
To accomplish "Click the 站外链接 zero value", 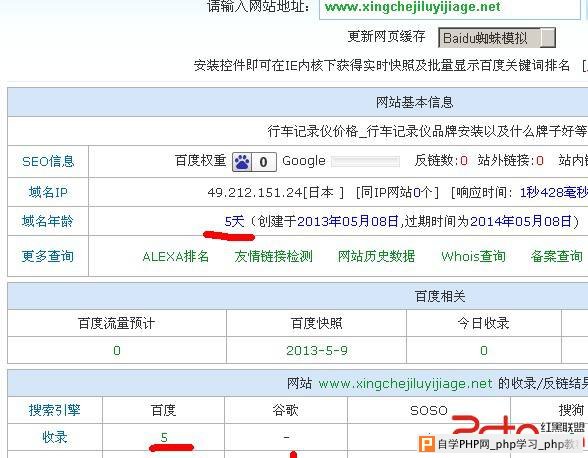I will [x=540, y=161].
